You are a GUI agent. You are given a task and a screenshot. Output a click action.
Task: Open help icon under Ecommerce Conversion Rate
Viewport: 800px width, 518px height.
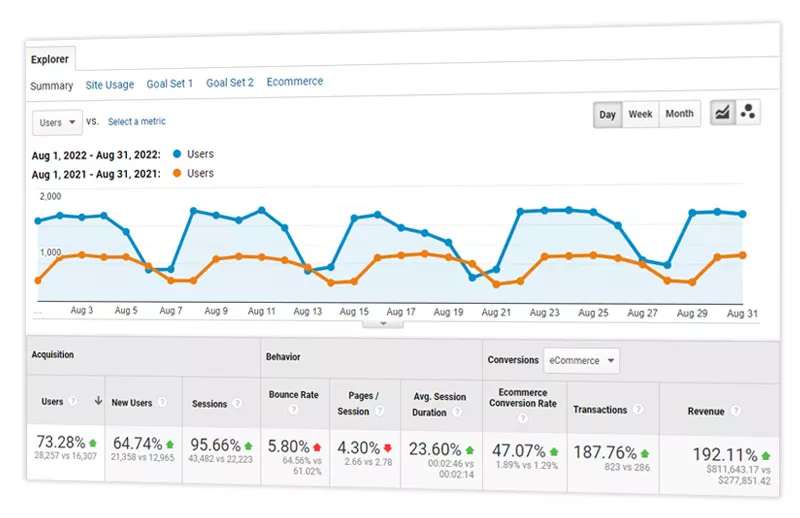coord(522,418)
